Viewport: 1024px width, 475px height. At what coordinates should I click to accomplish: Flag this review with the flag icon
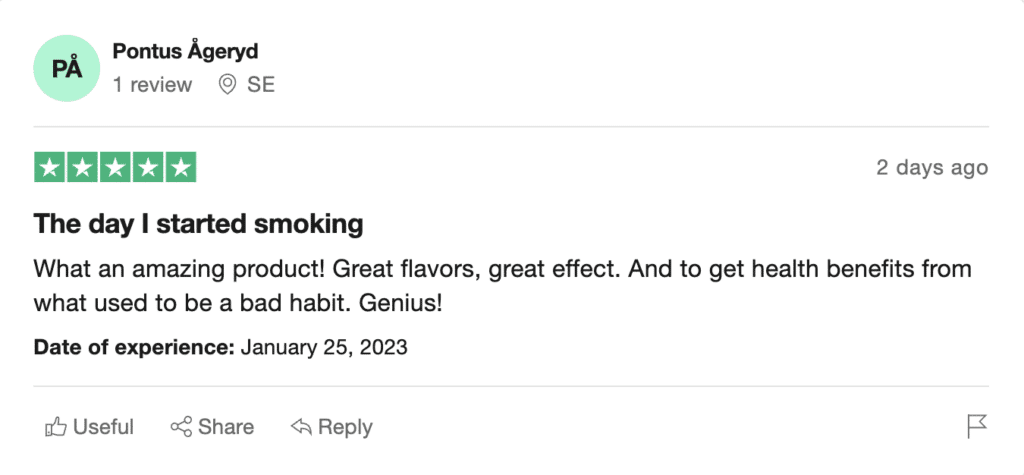coord(977,428)
